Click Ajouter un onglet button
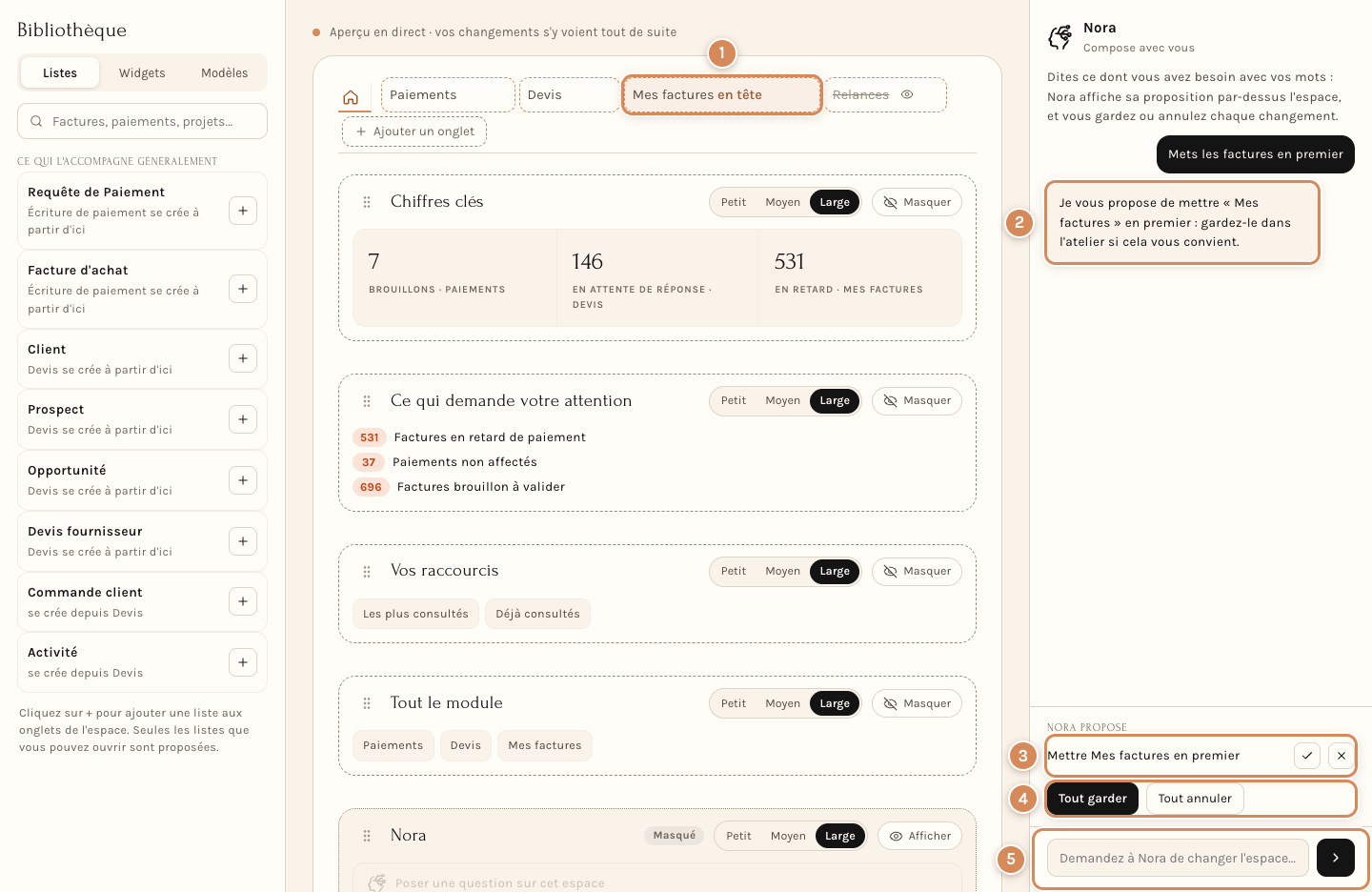The image size is (1372, 892). pos(414,132)
